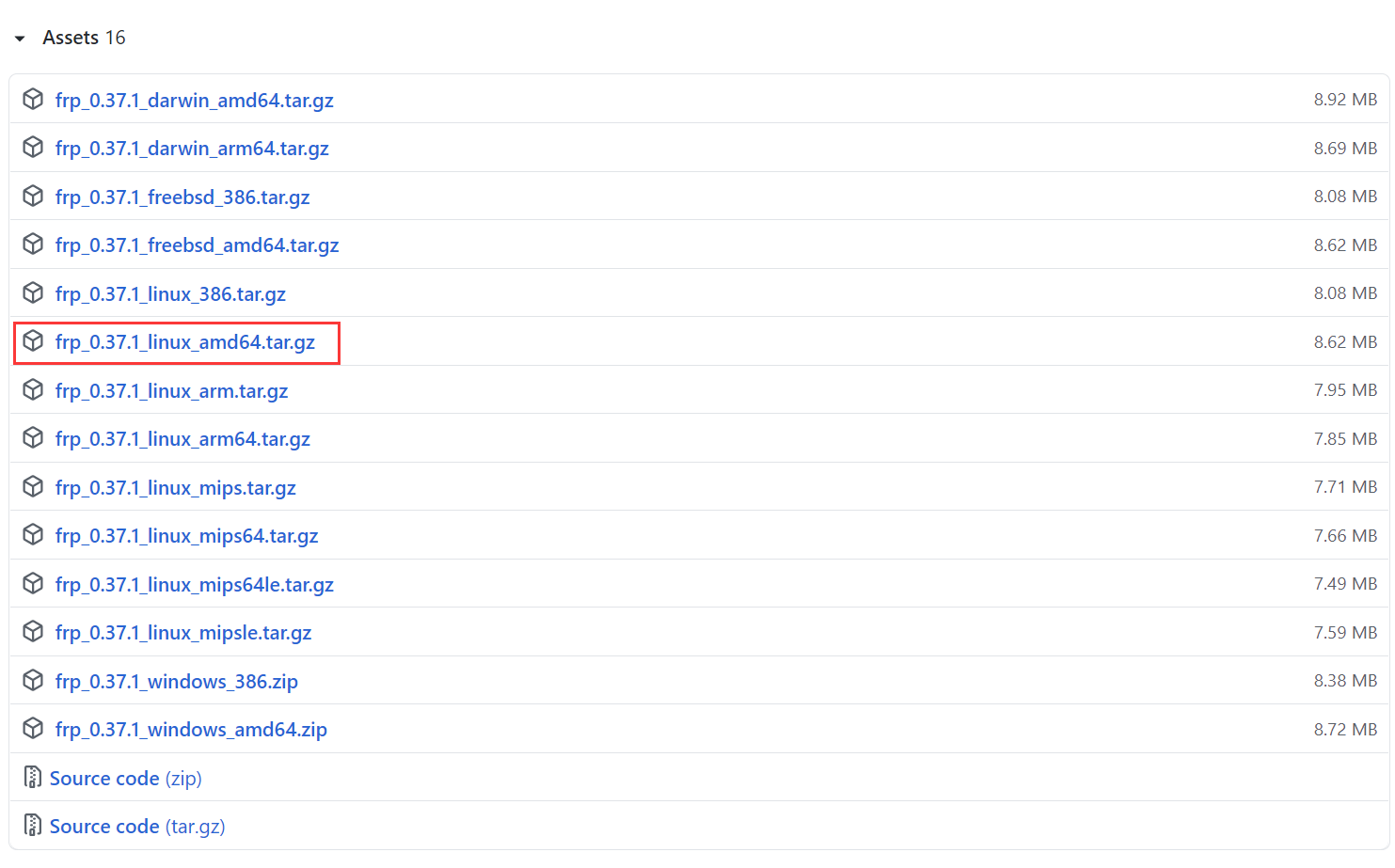Click the 7.66 MB size text
This screenshot has height=868, width=1395.
point(1345,536)
